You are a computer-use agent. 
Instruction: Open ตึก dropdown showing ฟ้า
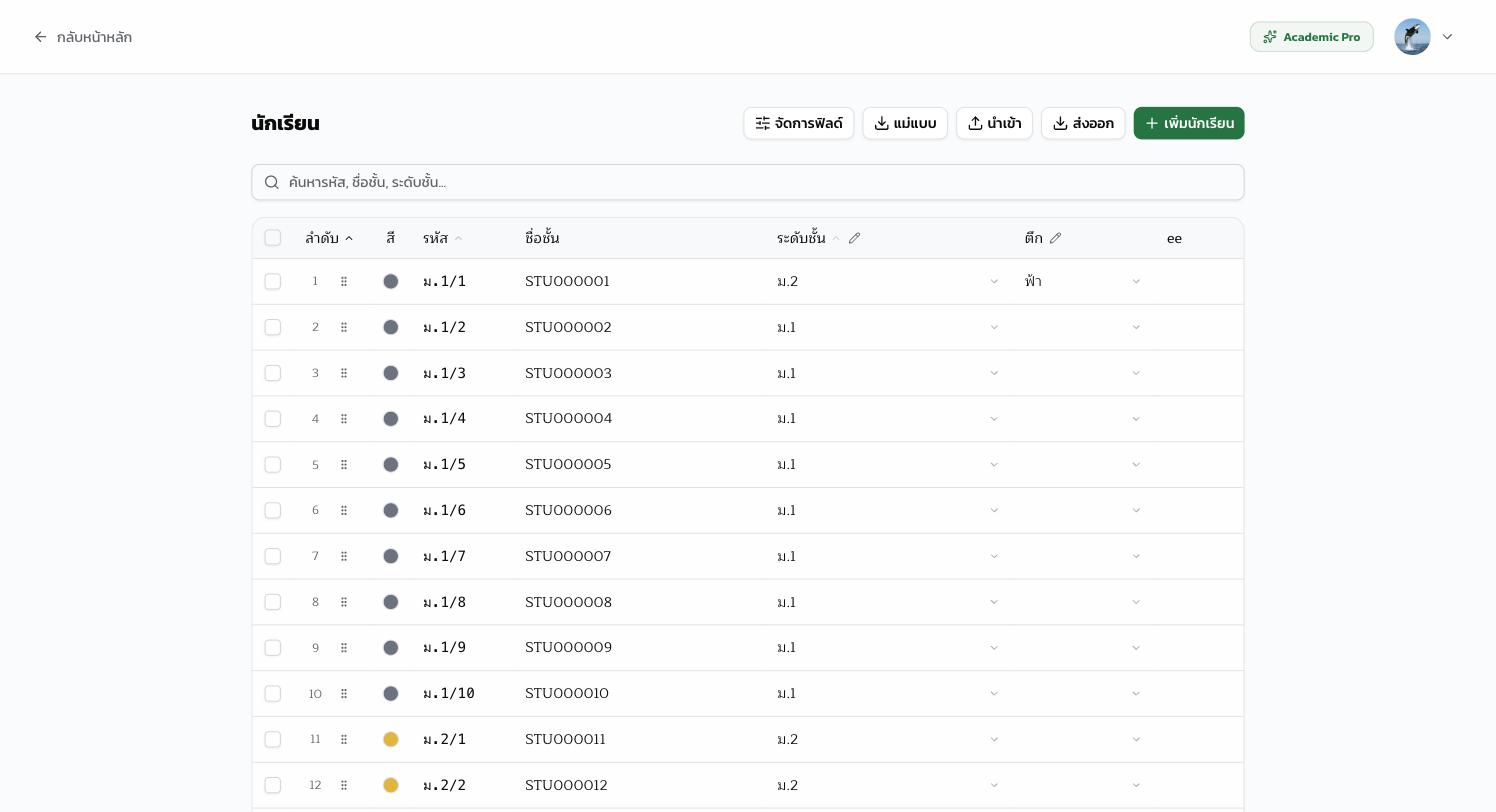tap(1083, 282)
